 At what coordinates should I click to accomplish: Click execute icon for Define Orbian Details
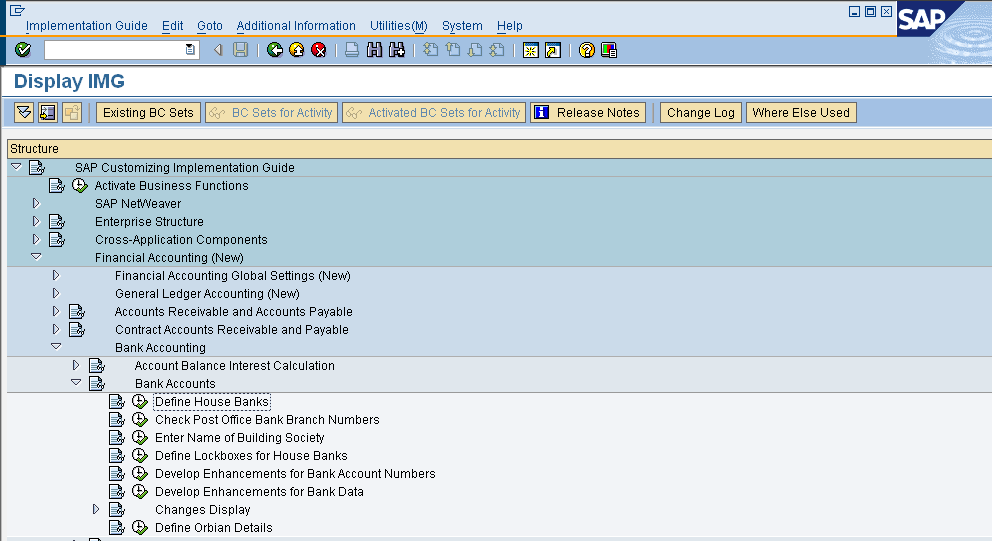[140, 528]
